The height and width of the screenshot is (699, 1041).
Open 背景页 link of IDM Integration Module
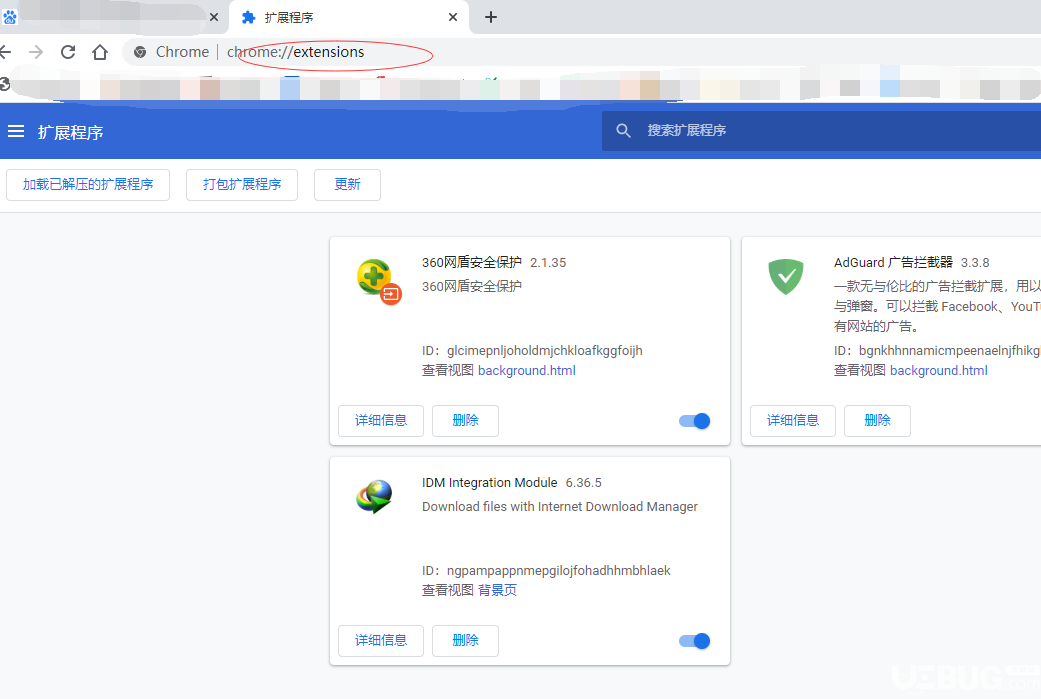coord(497,590)
